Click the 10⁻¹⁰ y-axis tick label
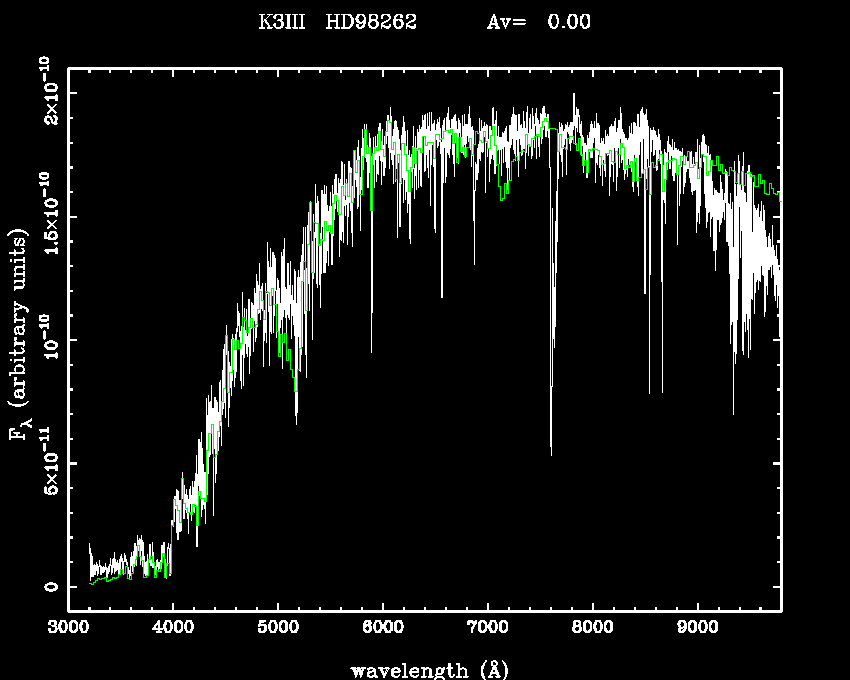 48,339
